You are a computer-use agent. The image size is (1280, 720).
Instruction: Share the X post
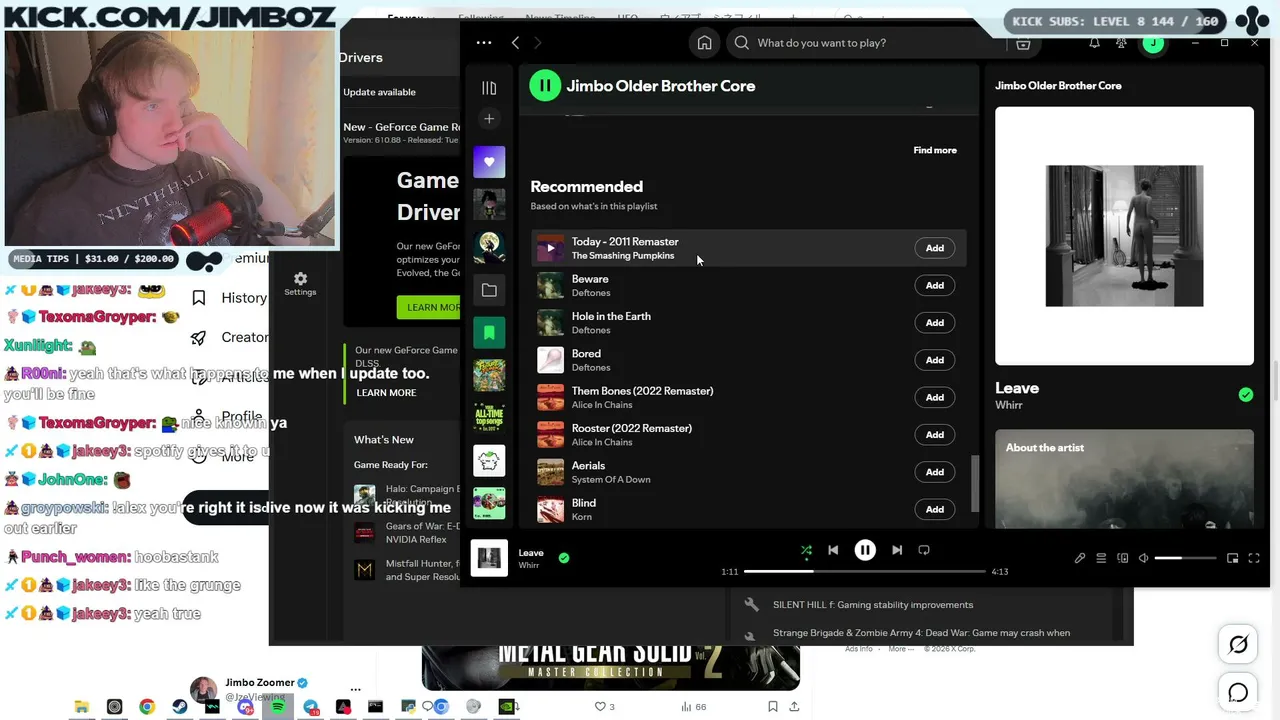(x=794, y=707)
